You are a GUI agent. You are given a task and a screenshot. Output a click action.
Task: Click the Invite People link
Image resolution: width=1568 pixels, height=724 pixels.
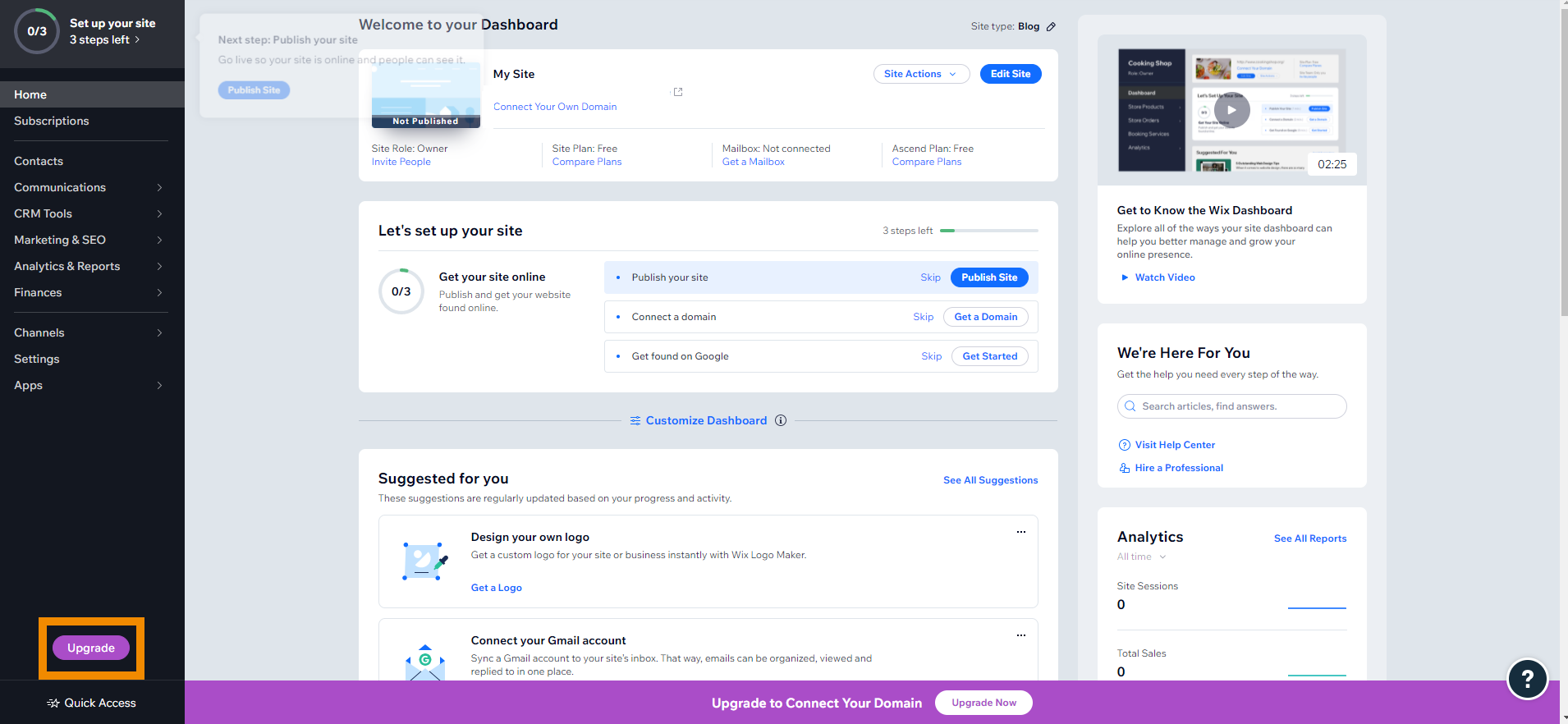[401, 162]
